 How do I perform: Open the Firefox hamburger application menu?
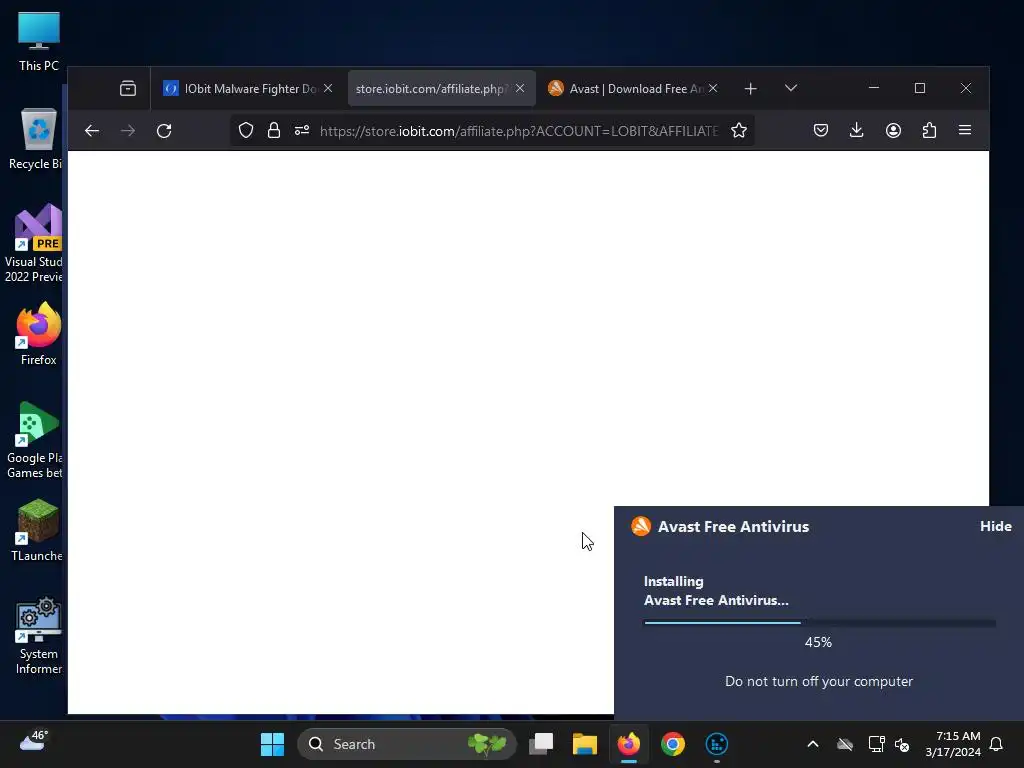(965, 131)
